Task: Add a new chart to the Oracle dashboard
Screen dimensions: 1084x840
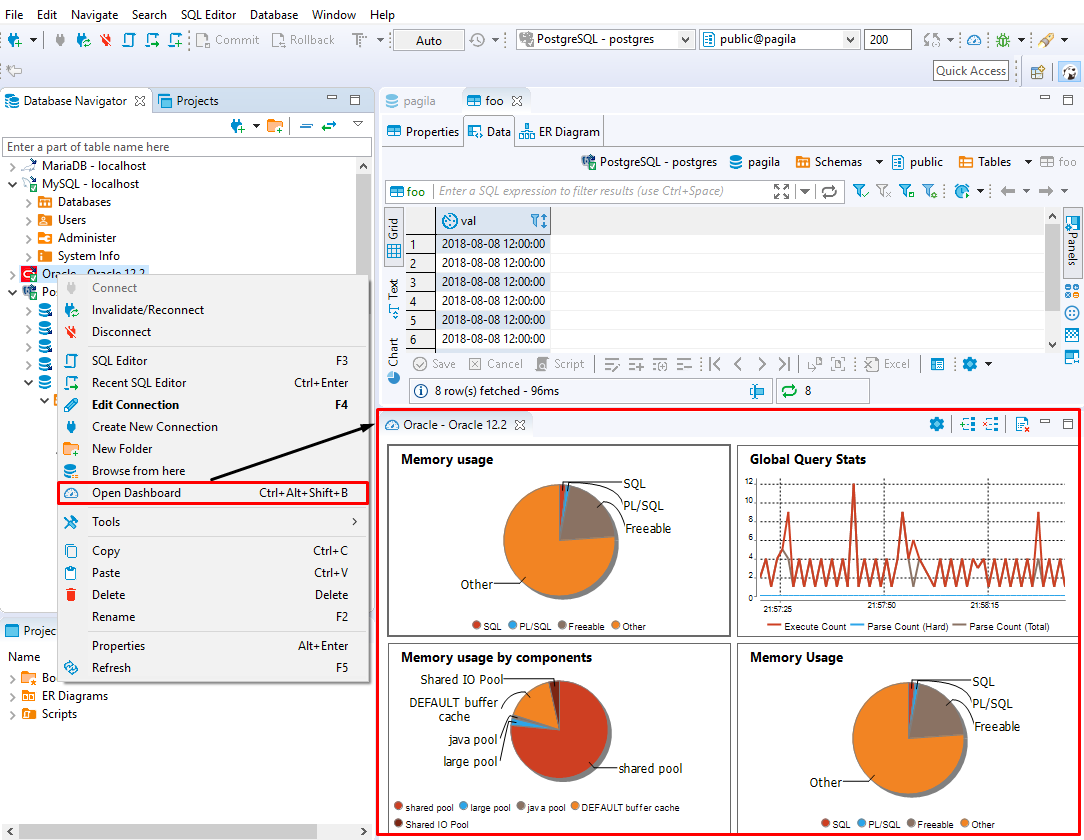Action: pyautogui.click(x=967, y=424)
